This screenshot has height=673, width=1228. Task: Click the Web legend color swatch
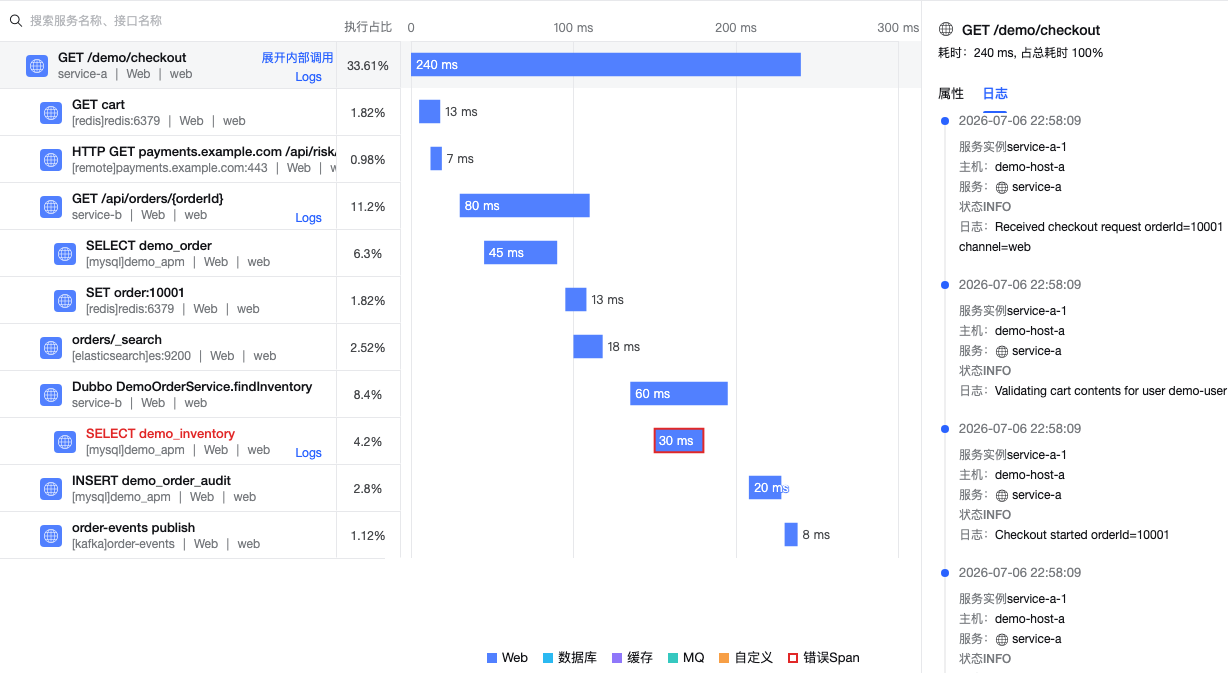[x=492, y=658]
